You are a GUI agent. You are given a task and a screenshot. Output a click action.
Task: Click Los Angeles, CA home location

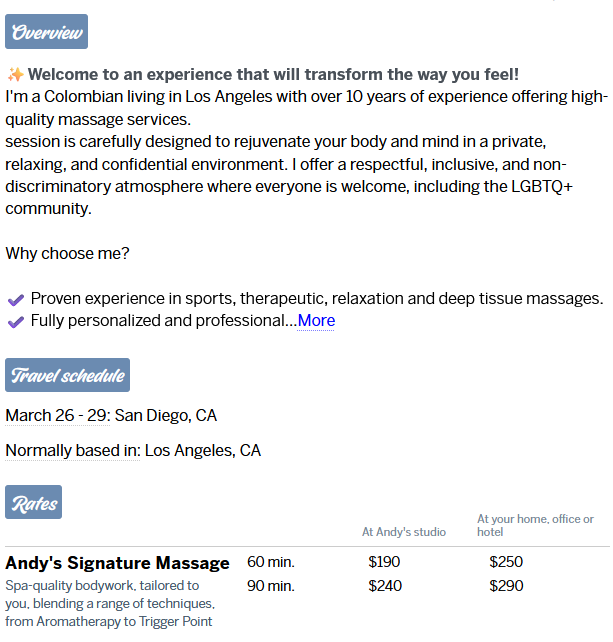(x=203, y=451)
